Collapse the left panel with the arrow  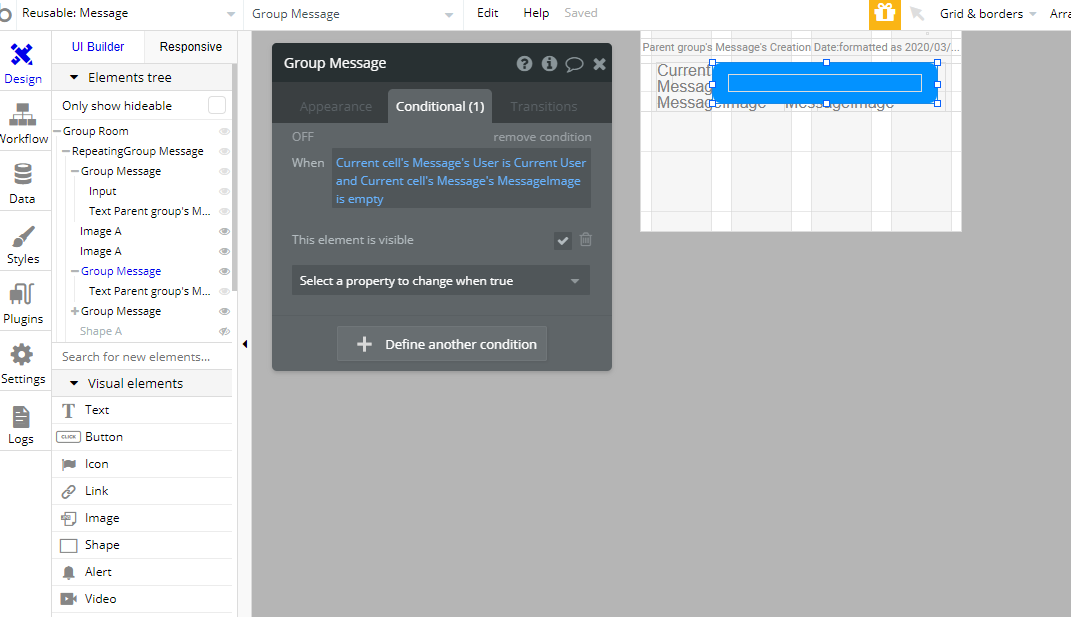[x=245, y=344]
